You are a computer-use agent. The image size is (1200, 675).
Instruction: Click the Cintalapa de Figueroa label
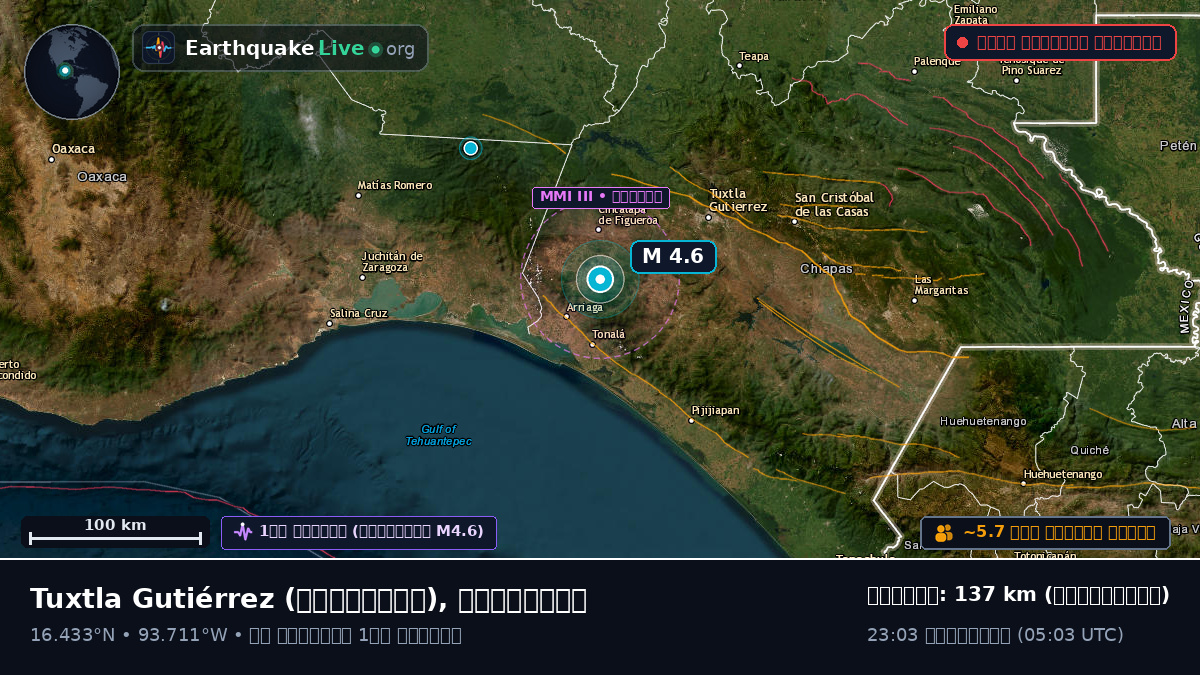tap(628, 215)
